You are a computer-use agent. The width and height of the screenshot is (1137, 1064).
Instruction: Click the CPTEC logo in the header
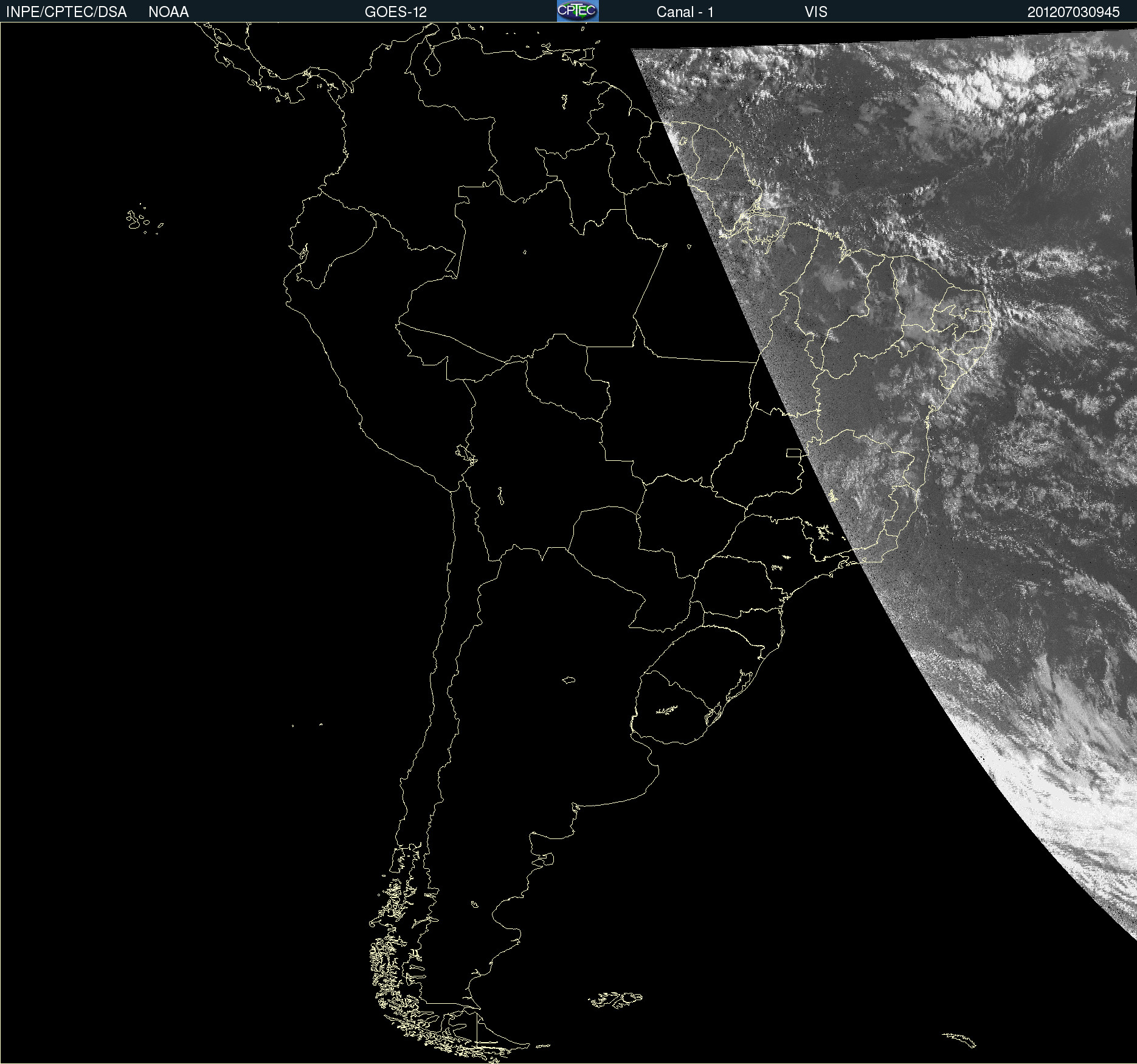tap(578, 11)
